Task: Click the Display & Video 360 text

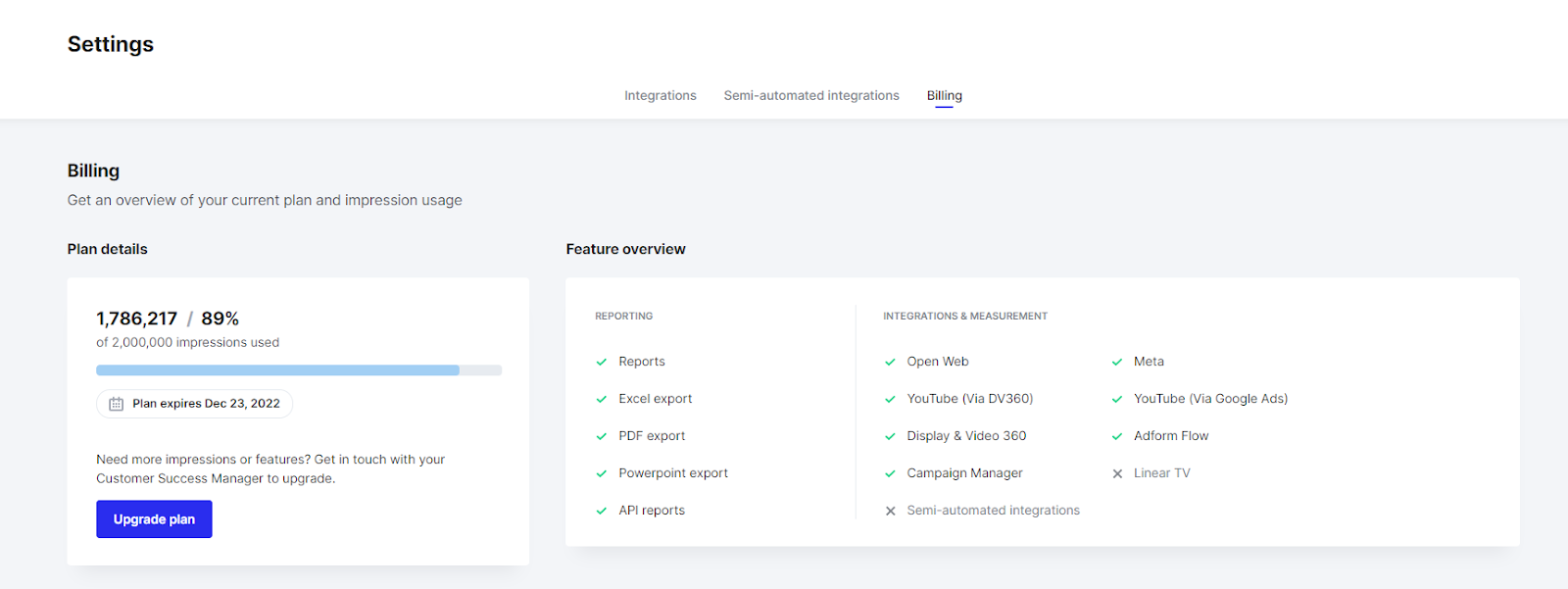Action: tap(967, 436)
